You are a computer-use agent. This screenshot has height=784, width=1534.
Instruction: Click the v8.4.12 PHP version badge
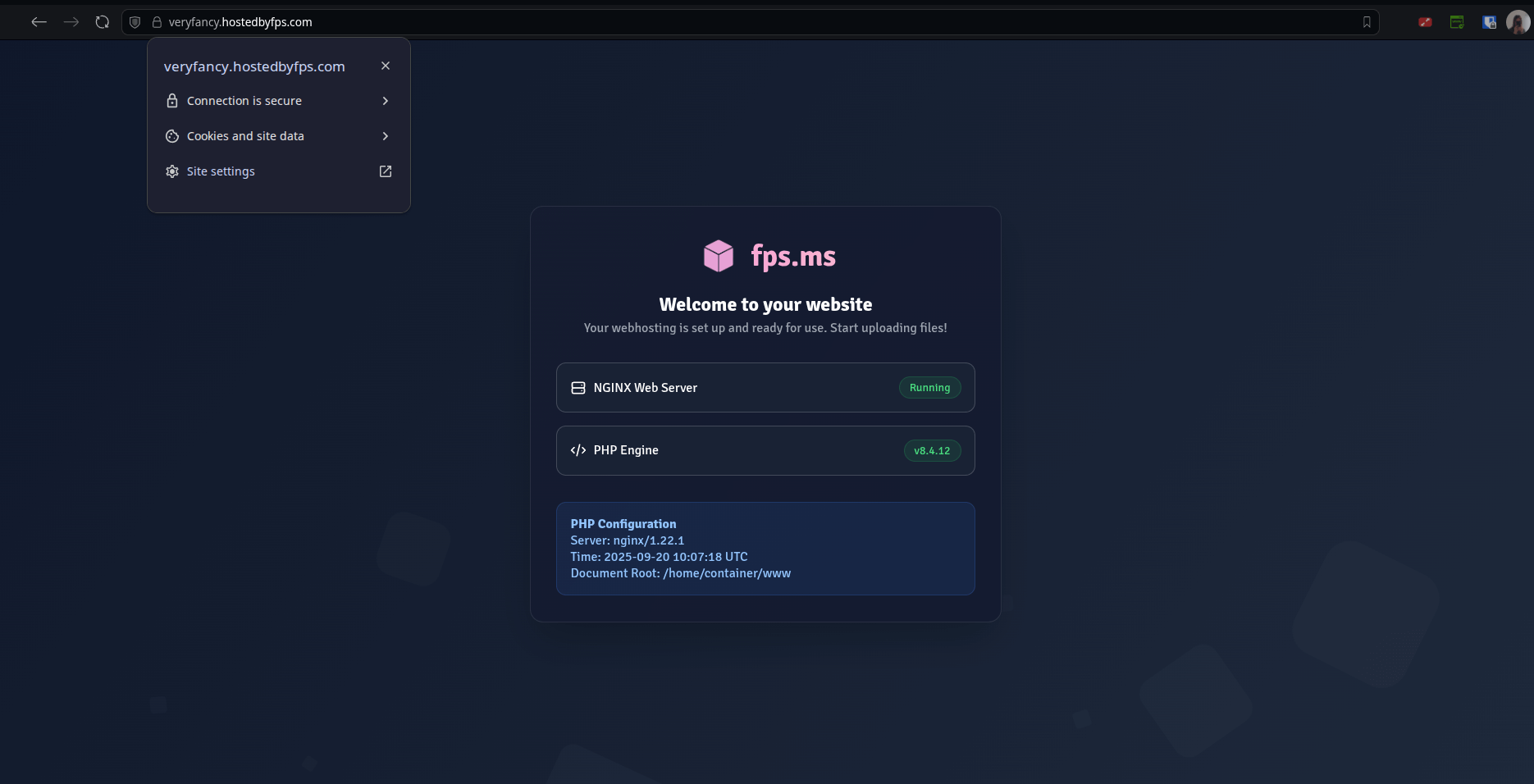point(932,450)
